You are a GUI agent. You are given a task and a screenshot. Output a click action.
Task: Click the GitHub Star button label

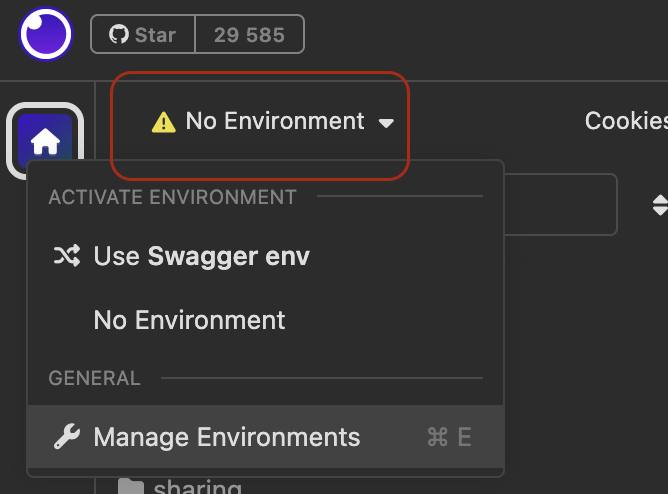[x=155, y=35]
